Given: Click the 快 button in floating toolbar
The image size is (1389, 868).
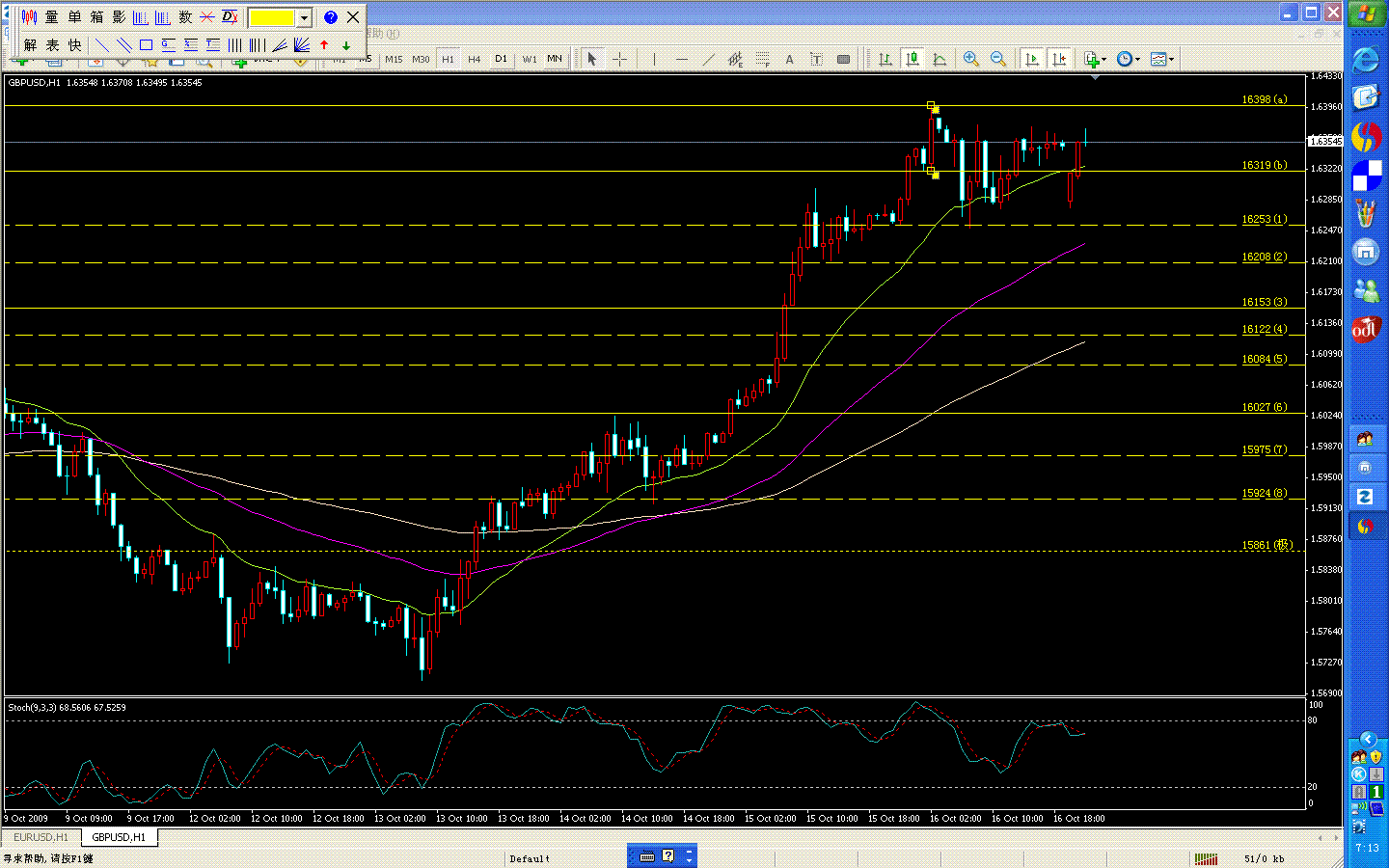Looking at the screenshot, I should [74, 44].
